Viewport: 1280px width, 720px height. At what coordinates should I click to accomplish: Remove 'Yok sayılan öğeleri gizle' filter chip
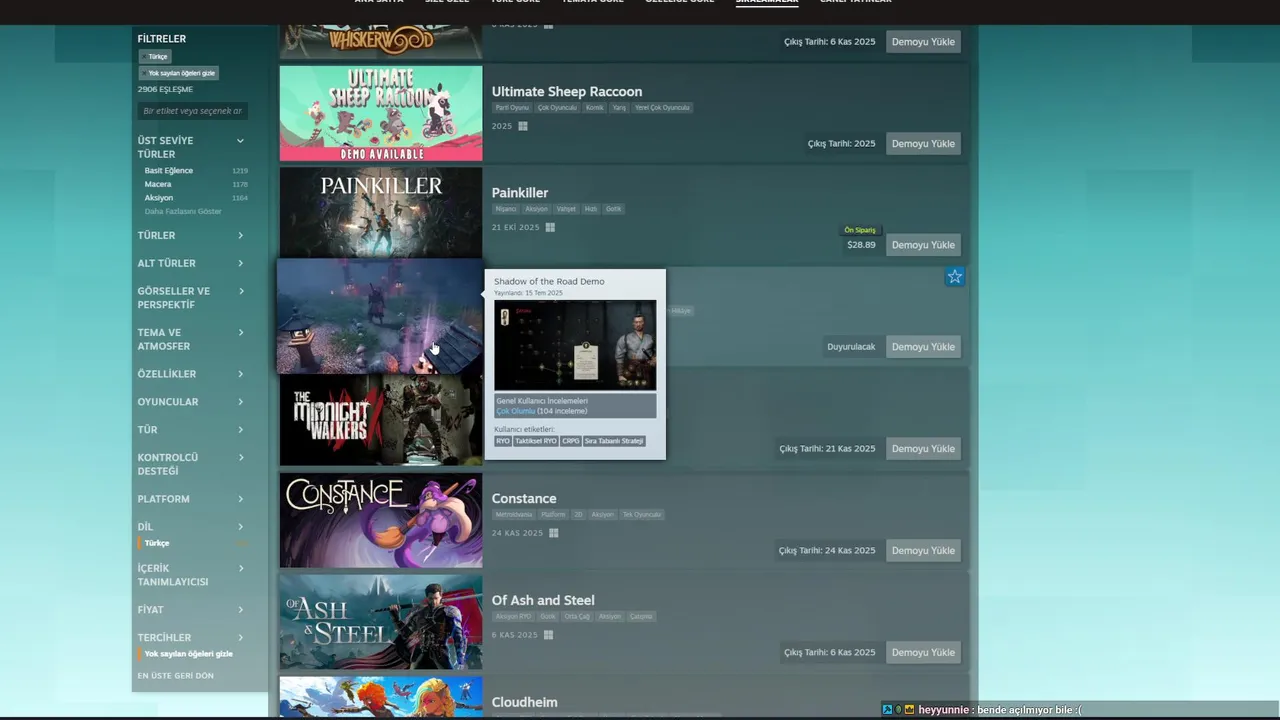[x=178, y=73]
